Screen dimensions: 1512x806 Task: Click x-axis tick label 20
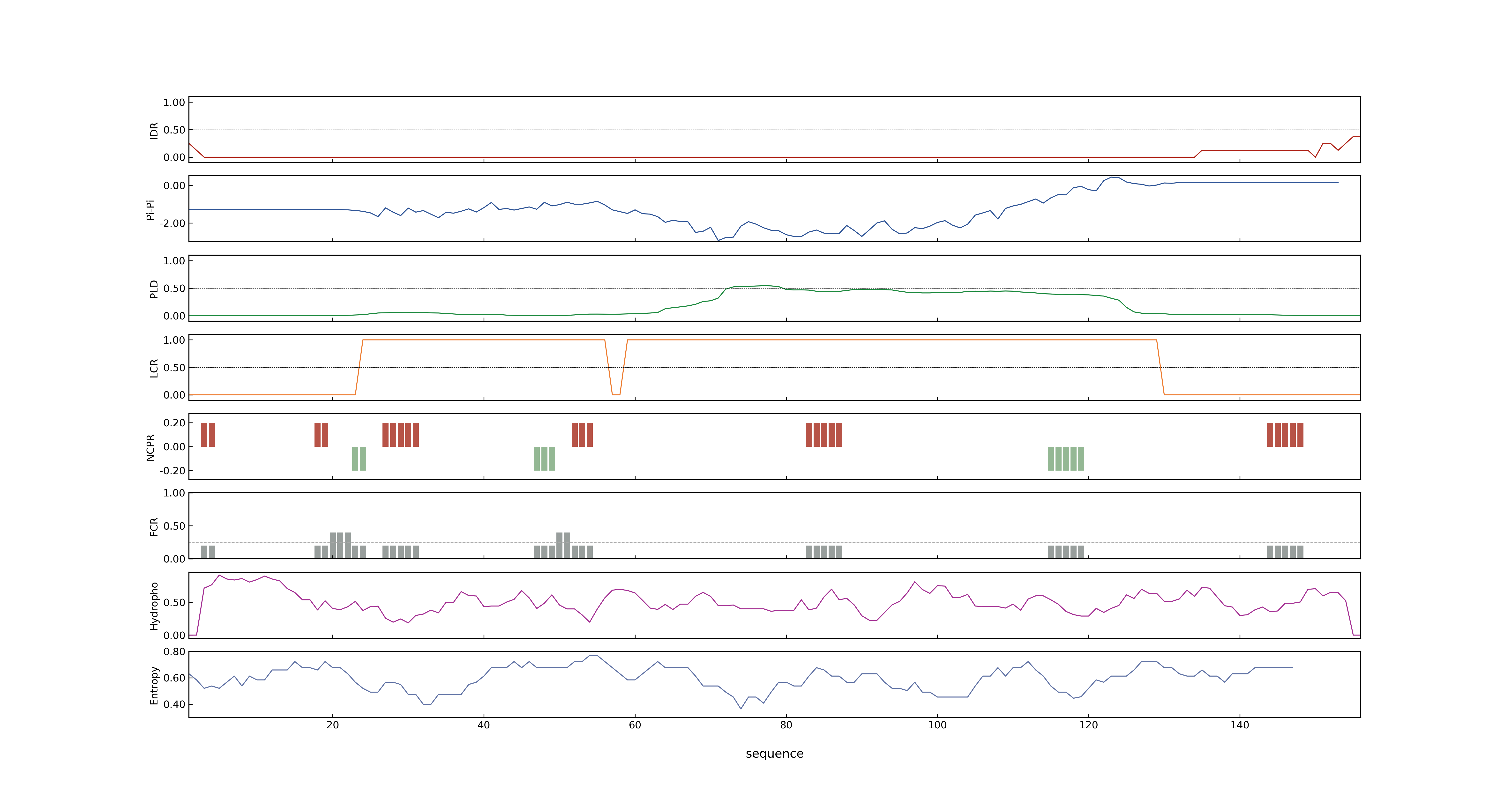333,725
